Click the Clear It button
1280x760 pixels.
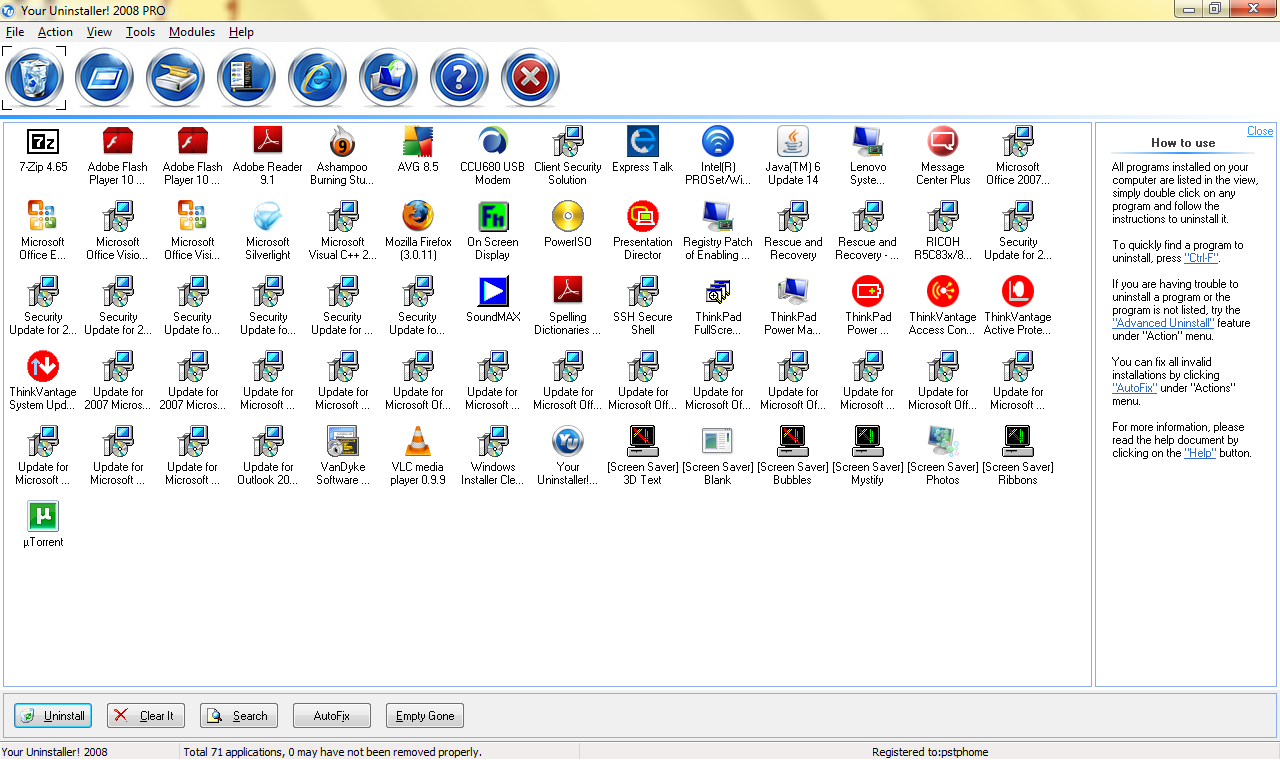pos(146,716)
